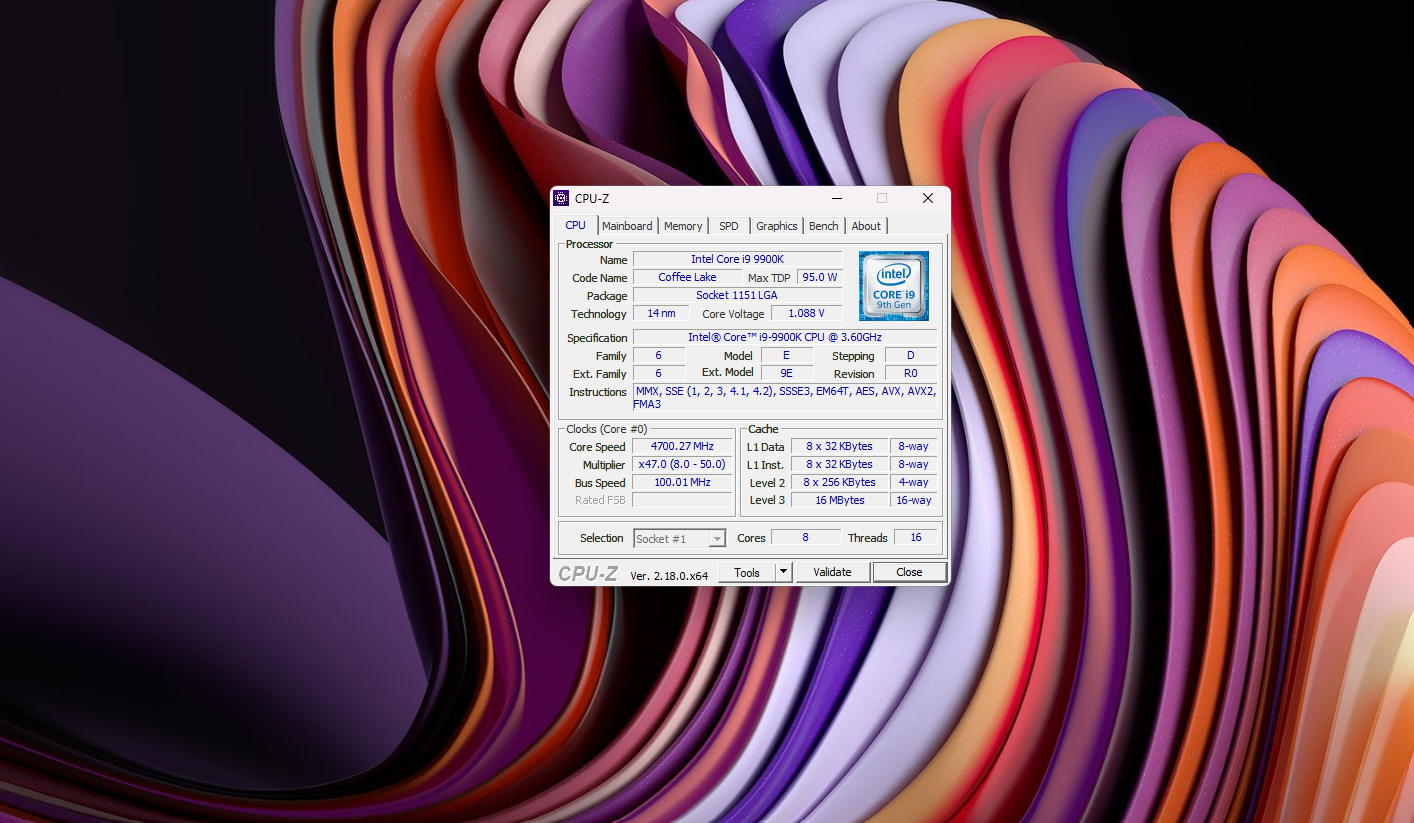The width and height of the screenshot is (1414, 823).
Task: Click the Revision value R0
Action: pos(911,373)
